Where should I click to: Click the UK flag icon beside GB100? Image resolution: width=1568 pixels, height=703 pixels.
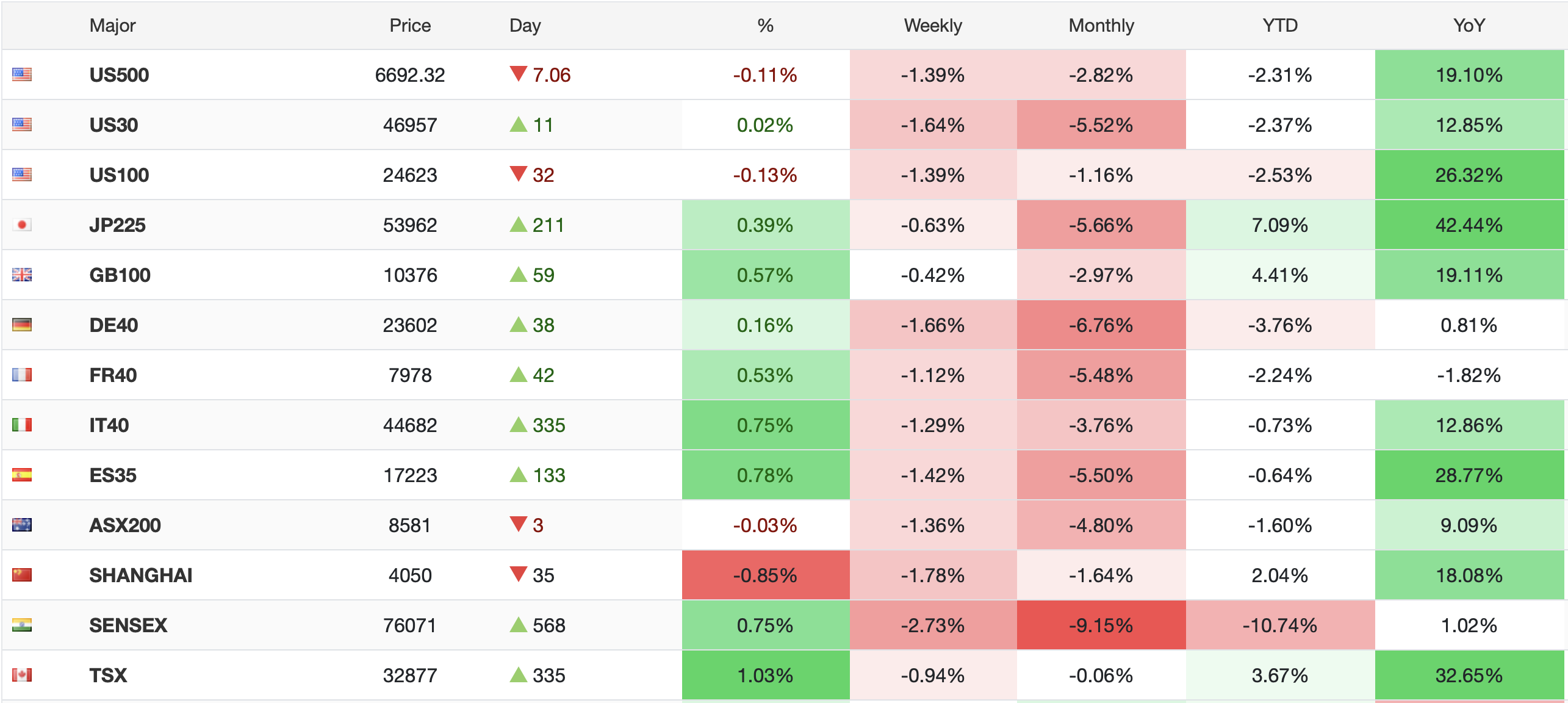tap(22, 275)
